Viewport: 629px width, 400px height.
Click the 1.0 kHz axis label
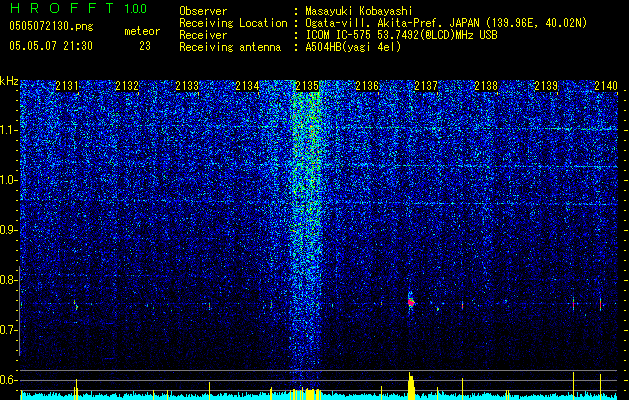[9, 180]
